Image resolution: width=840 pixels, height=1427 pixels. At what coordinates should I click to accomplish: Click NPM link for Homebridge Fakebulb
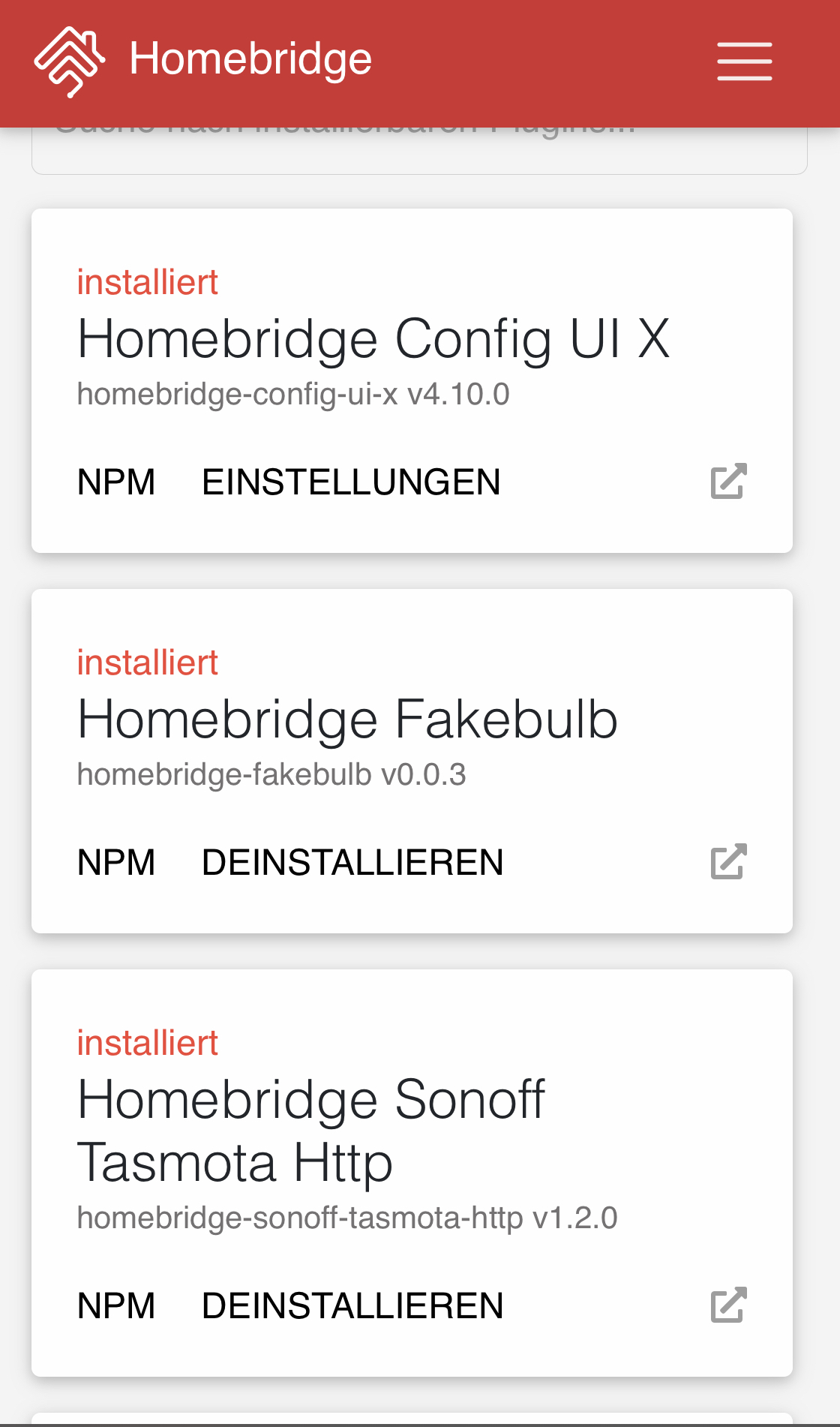click(x=116, y=862)
